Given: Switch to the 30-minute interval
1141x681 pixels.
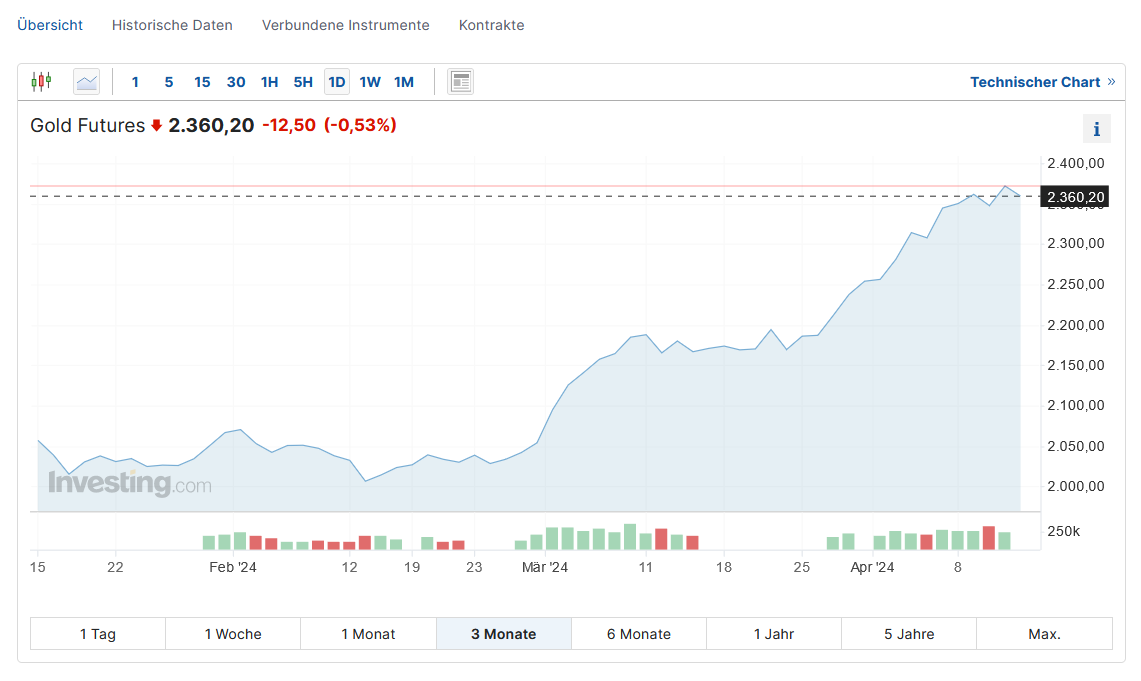Looking at the screenshot, I should [236, 82].
